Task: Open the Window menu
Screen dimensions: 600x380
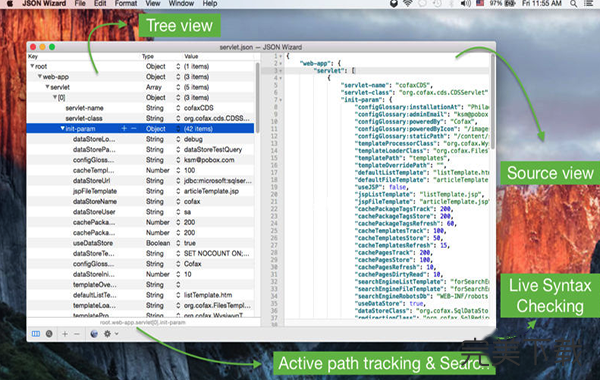Action: [x=181, y=3]
